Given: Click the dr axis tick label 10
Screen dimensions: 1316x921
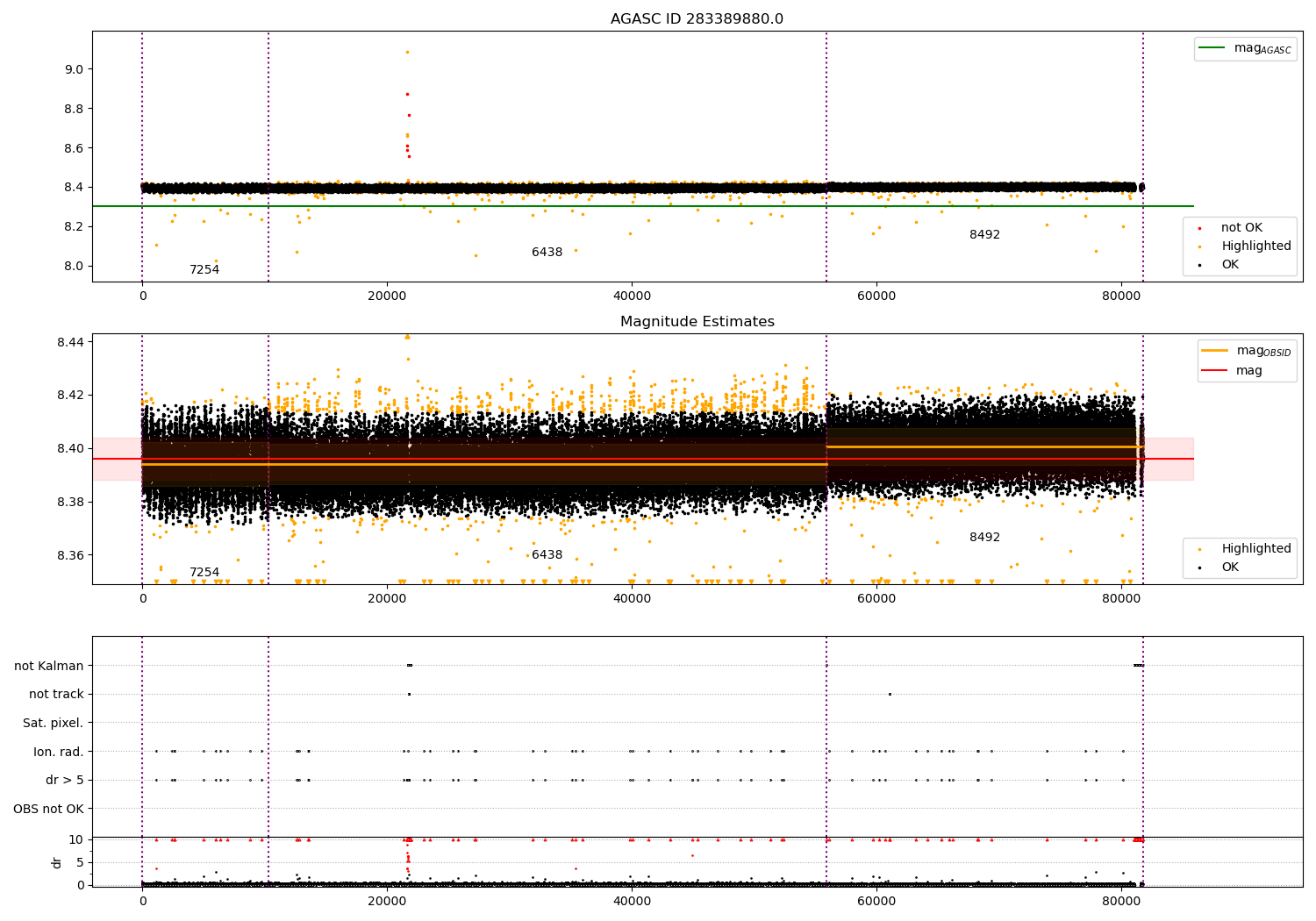Looking at the screenshot, I should pyautogui.click(x=76, y=839).
